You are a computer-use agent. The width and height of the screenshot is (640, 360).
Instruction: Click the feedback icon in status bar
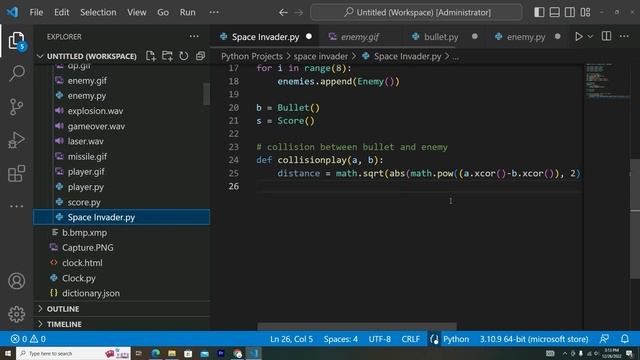604,339
